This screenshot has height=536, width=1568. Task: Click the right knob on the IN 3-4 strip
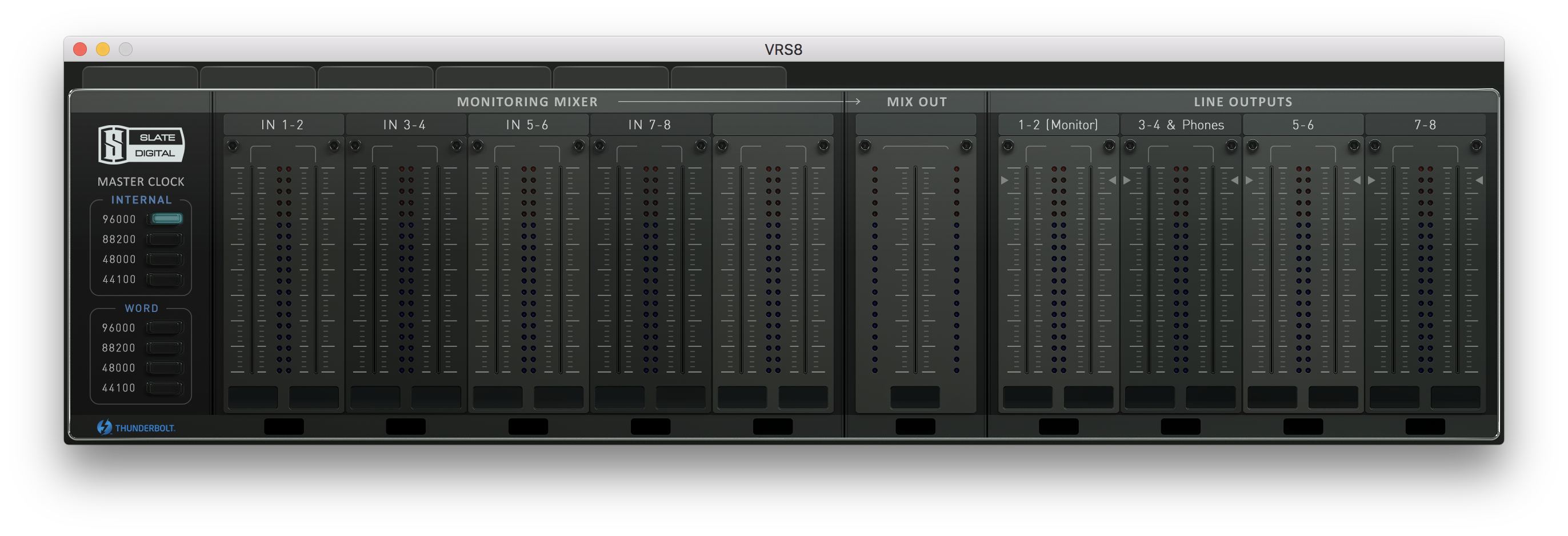pos(457,146)
